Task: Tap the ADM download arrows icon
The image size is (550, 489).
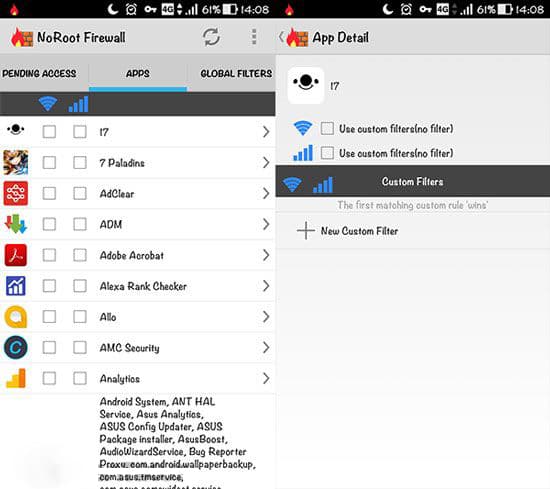Action: coord(16,224)
